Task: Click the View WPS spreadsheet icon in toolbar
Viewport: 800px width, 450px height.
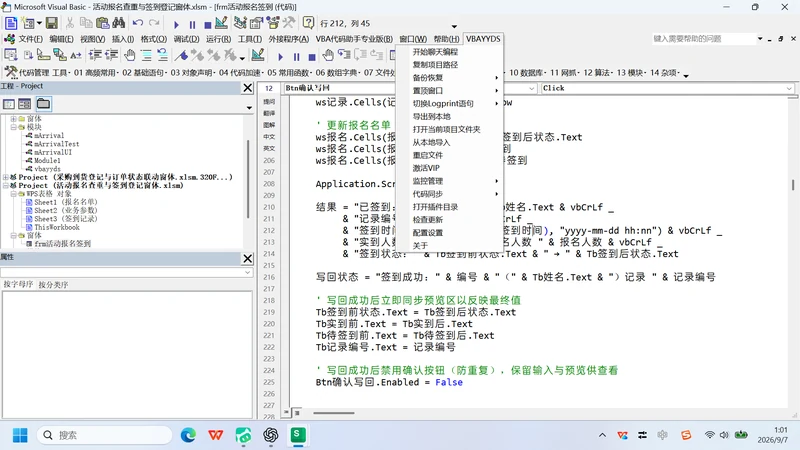Action: click(x=11, y=23)
